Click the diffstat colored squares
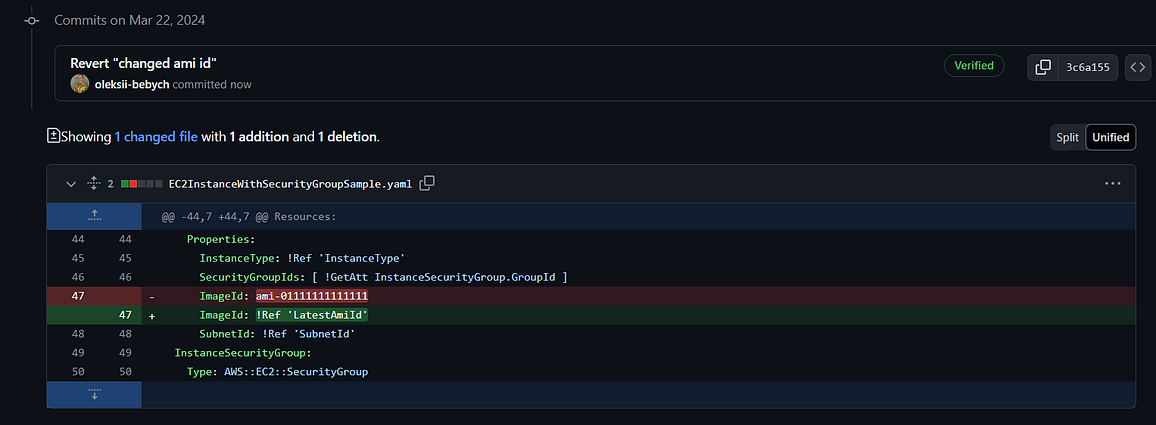The image size is (1156, 425). [142, 184]
